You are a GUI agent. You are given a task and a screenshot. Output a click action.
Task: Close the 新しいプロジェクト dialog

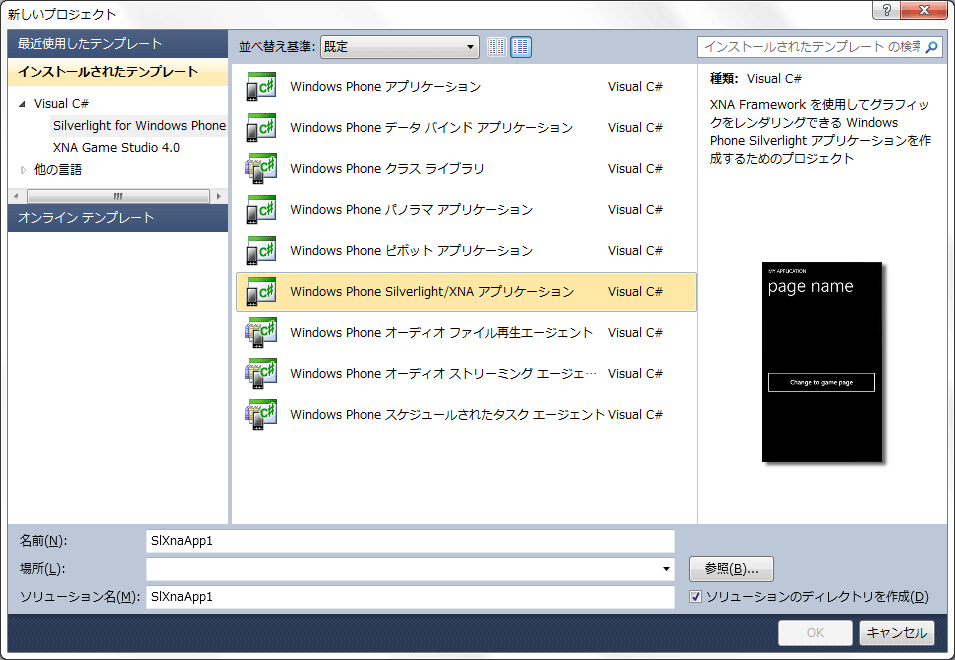tap(924, 10)
